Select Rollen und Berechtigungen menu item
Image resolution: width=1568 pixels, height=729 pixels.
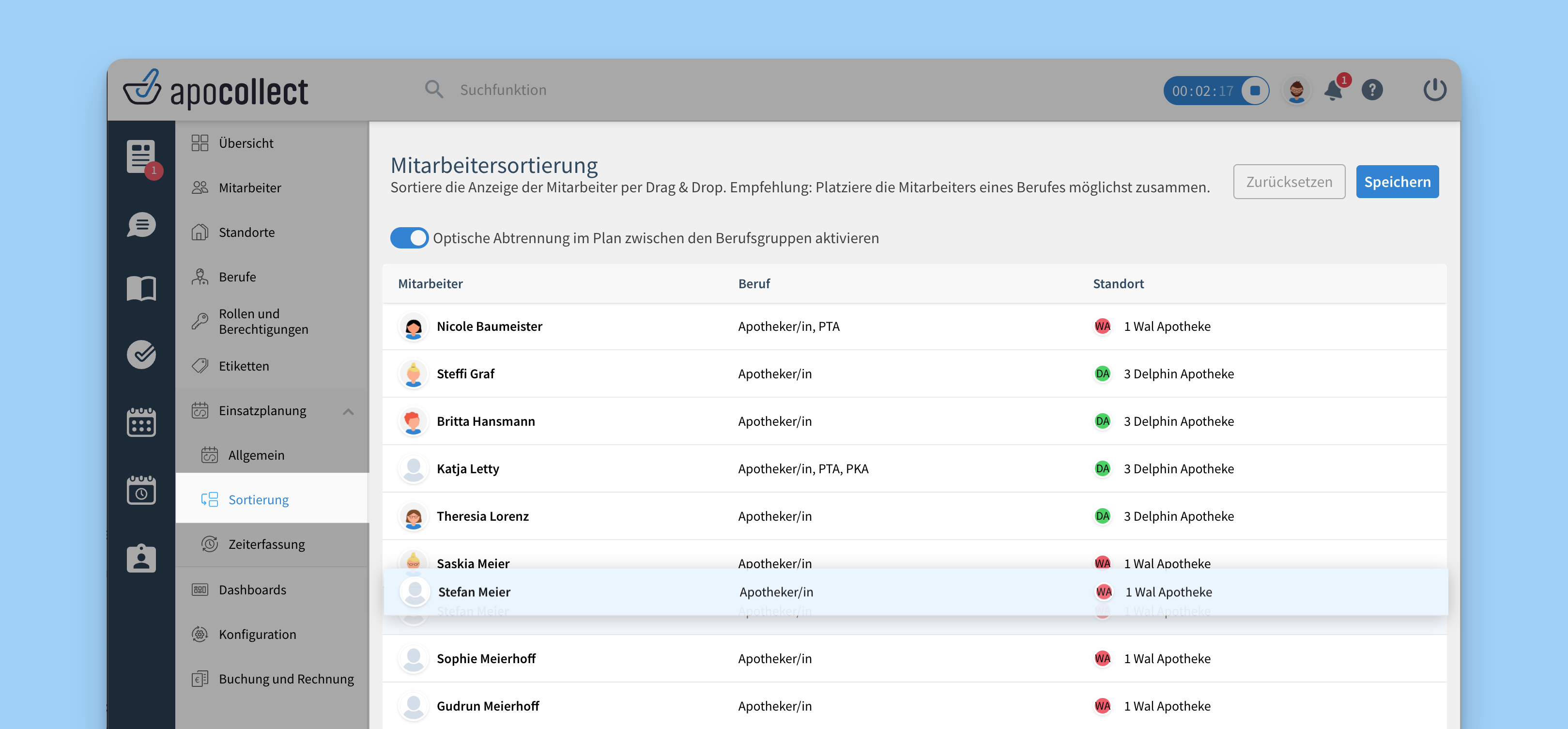pyautogui.click(x=263, y=321)
